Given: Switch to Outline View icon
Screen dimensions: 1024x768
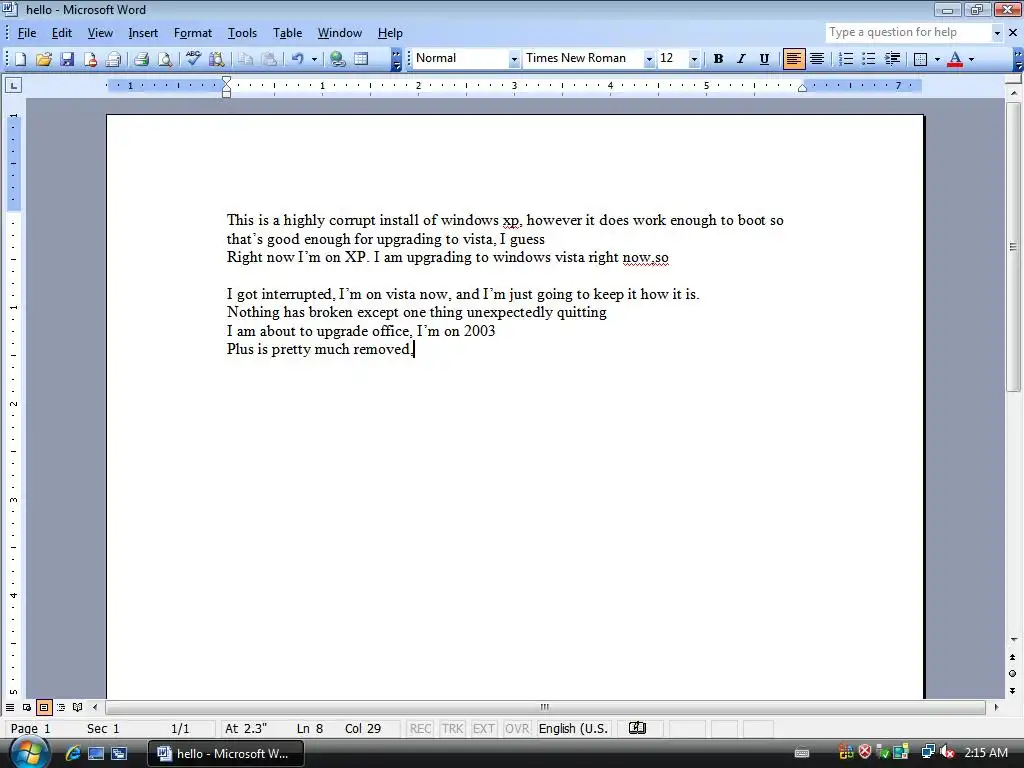Looking at the screenshot, I should (x=61, y=707).
